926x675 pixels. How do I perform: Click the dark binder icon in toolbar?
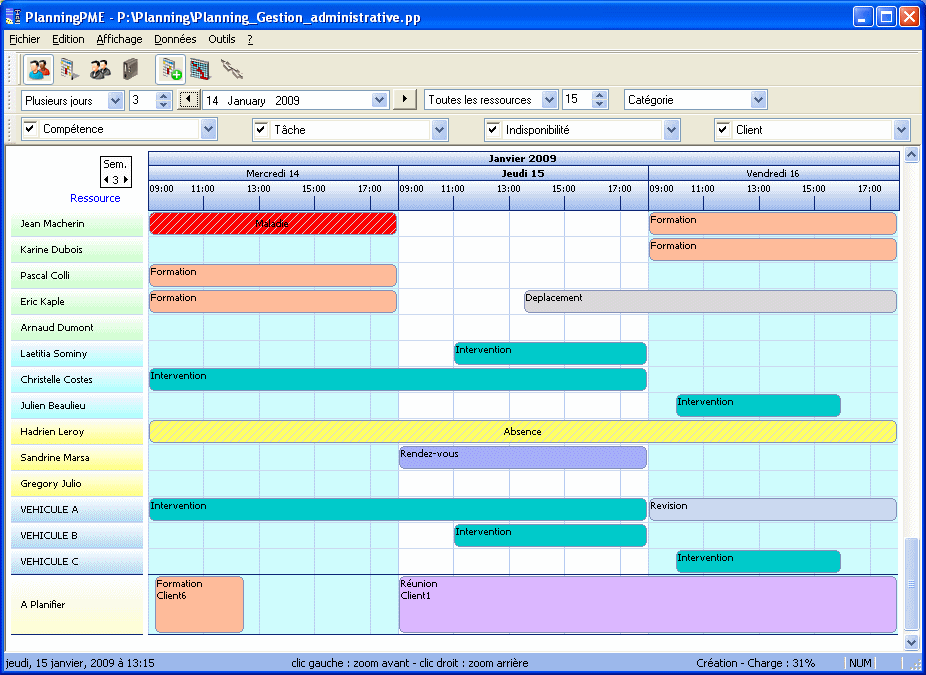click(130, 70)
